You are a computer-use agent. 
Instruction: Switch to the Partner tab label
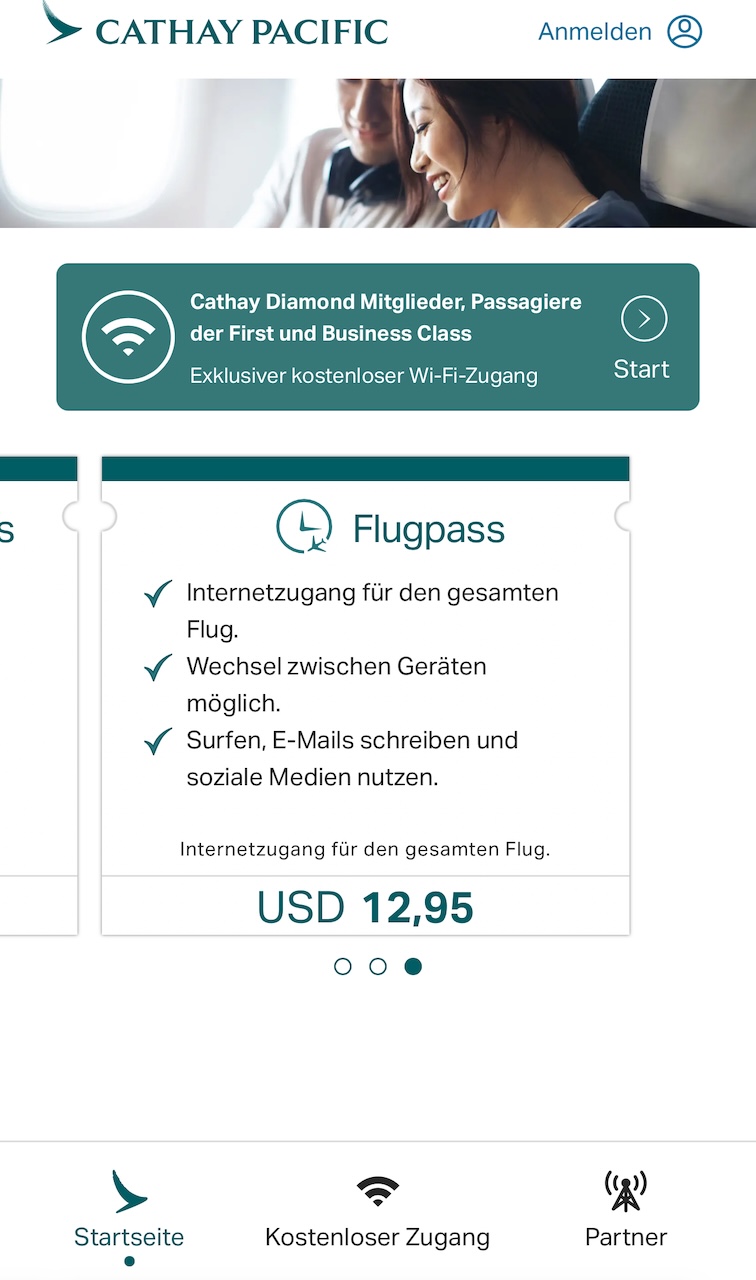point(626,1237)
